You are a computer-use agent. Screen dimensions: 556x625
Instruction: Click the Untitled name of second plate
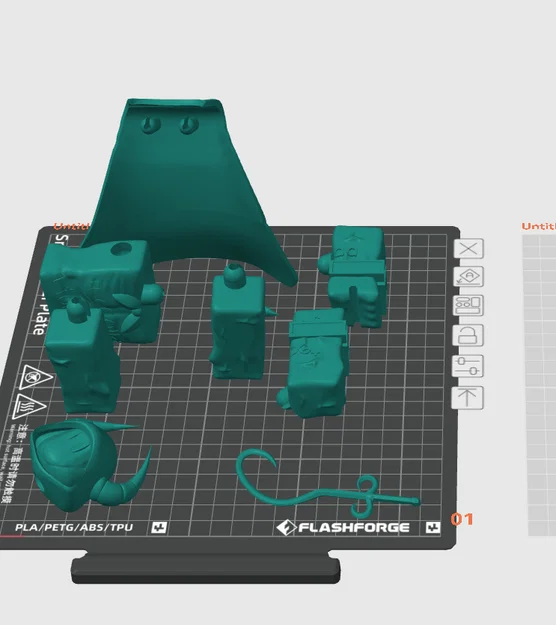(x=538, y=226)
